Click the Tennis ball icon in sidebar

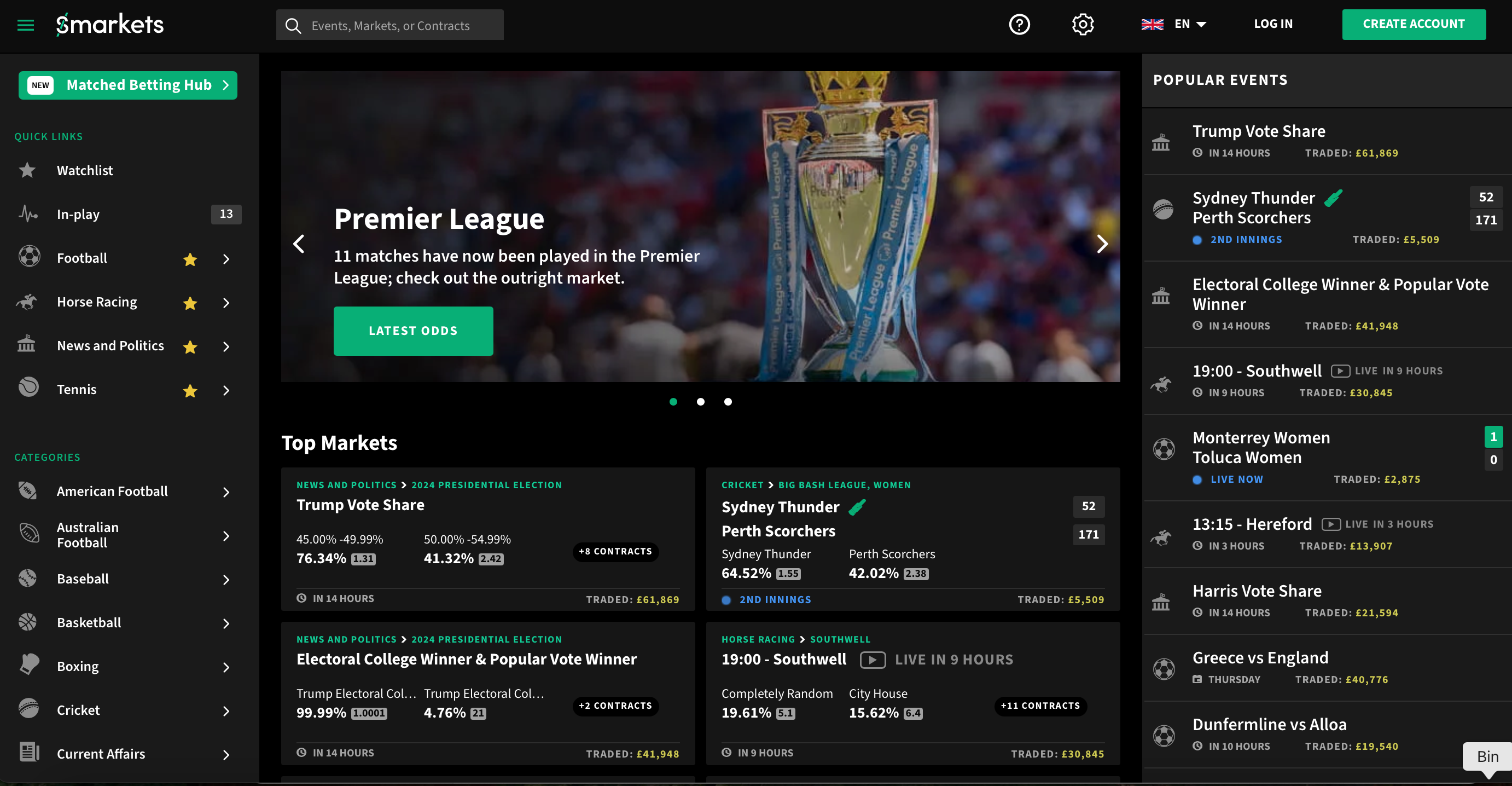28,389
